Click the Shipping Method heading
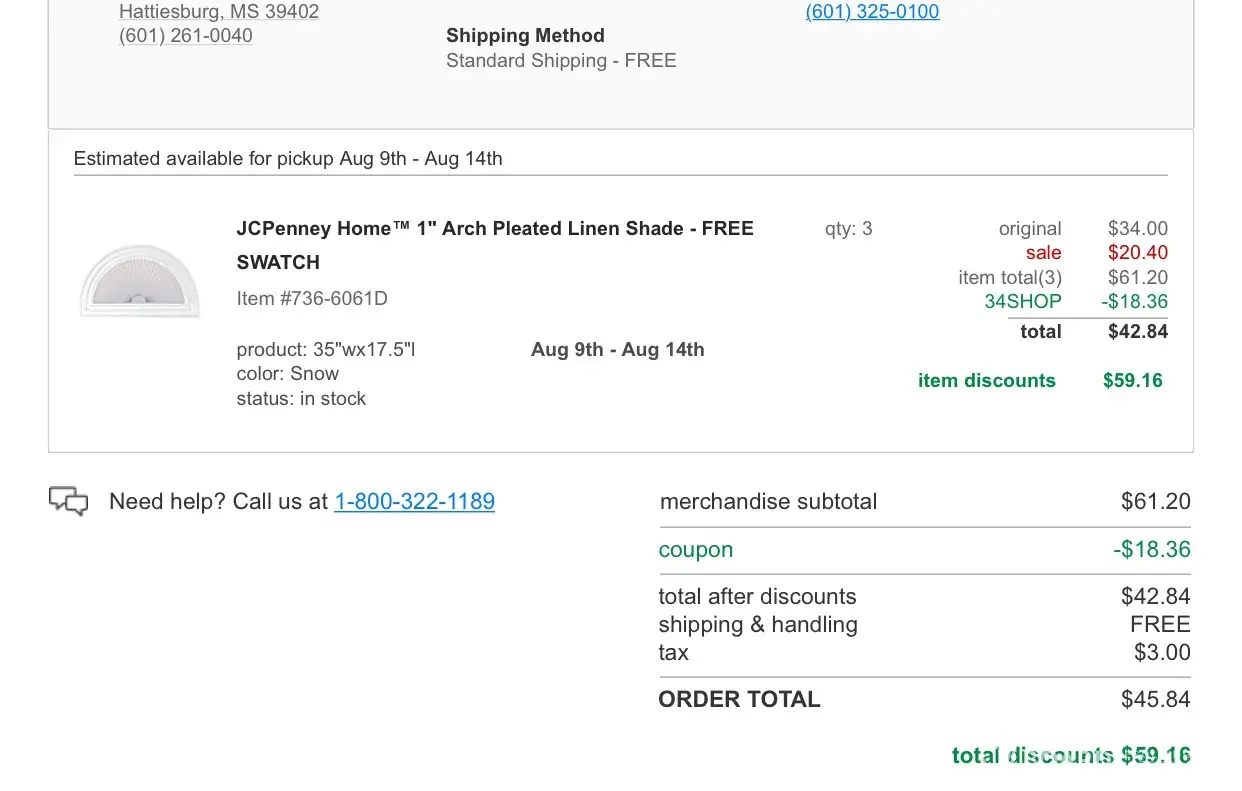 (x=525, y=36)
